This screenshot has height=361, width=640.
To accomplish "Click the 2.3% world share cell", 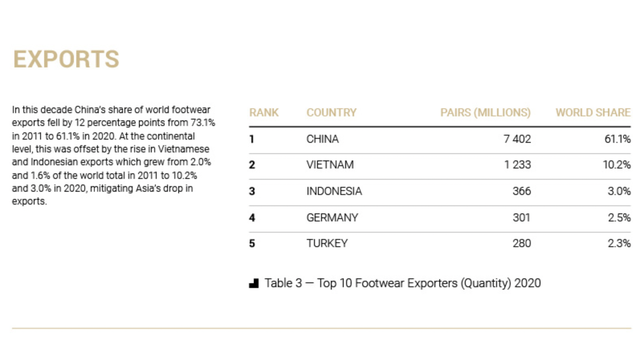I will (619, 243).
